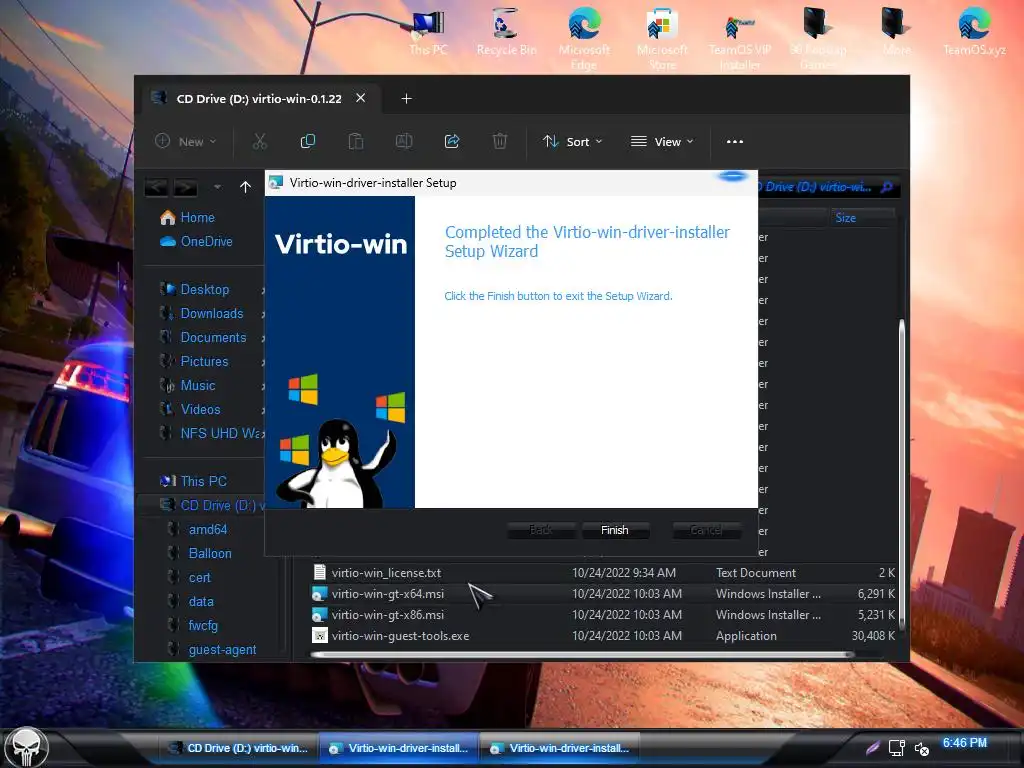Click the Size column header

[862, 217]
